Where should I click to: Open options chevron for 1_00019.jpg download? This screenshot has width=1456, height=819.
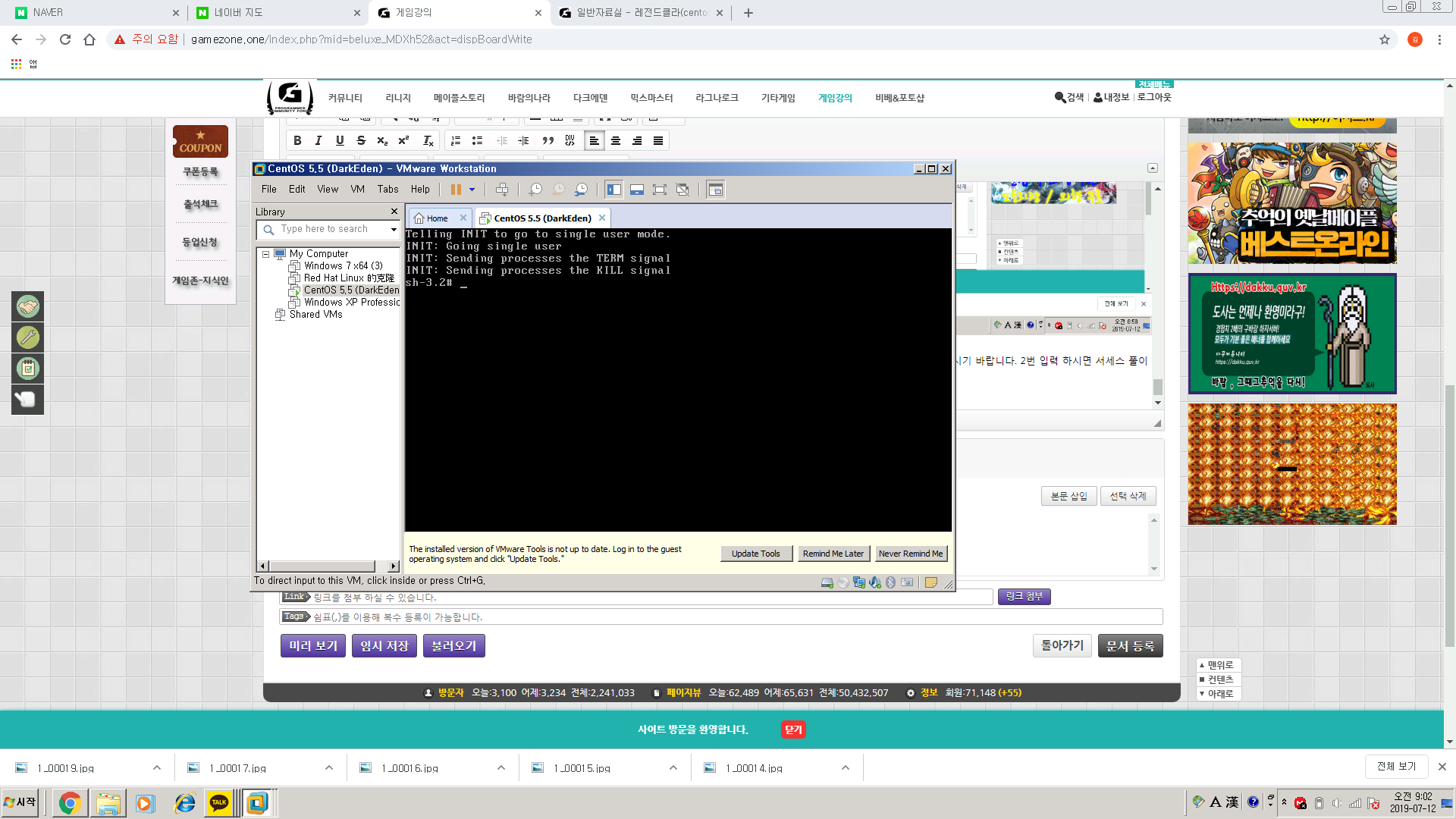click(156, 767)
